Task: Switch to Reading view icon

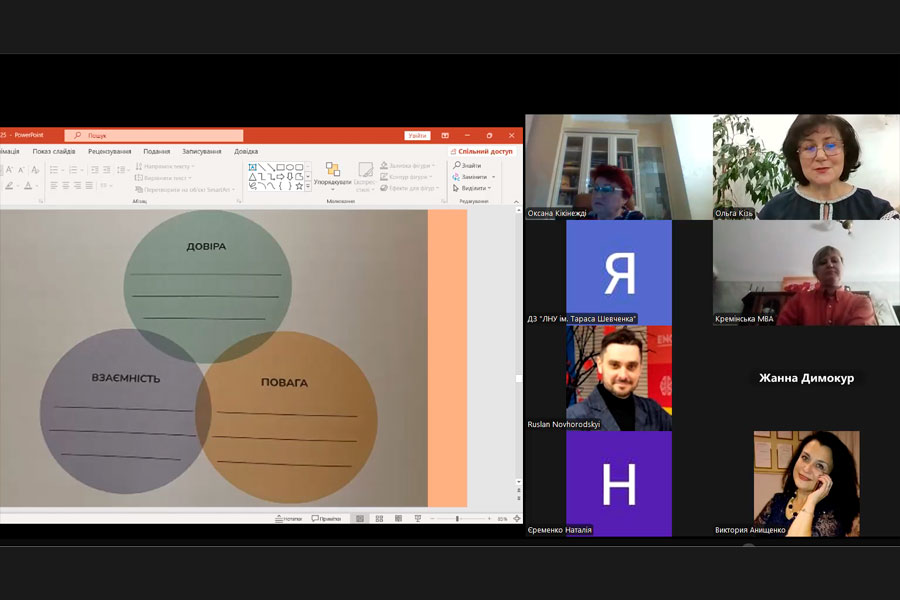Action: point(398,518)
